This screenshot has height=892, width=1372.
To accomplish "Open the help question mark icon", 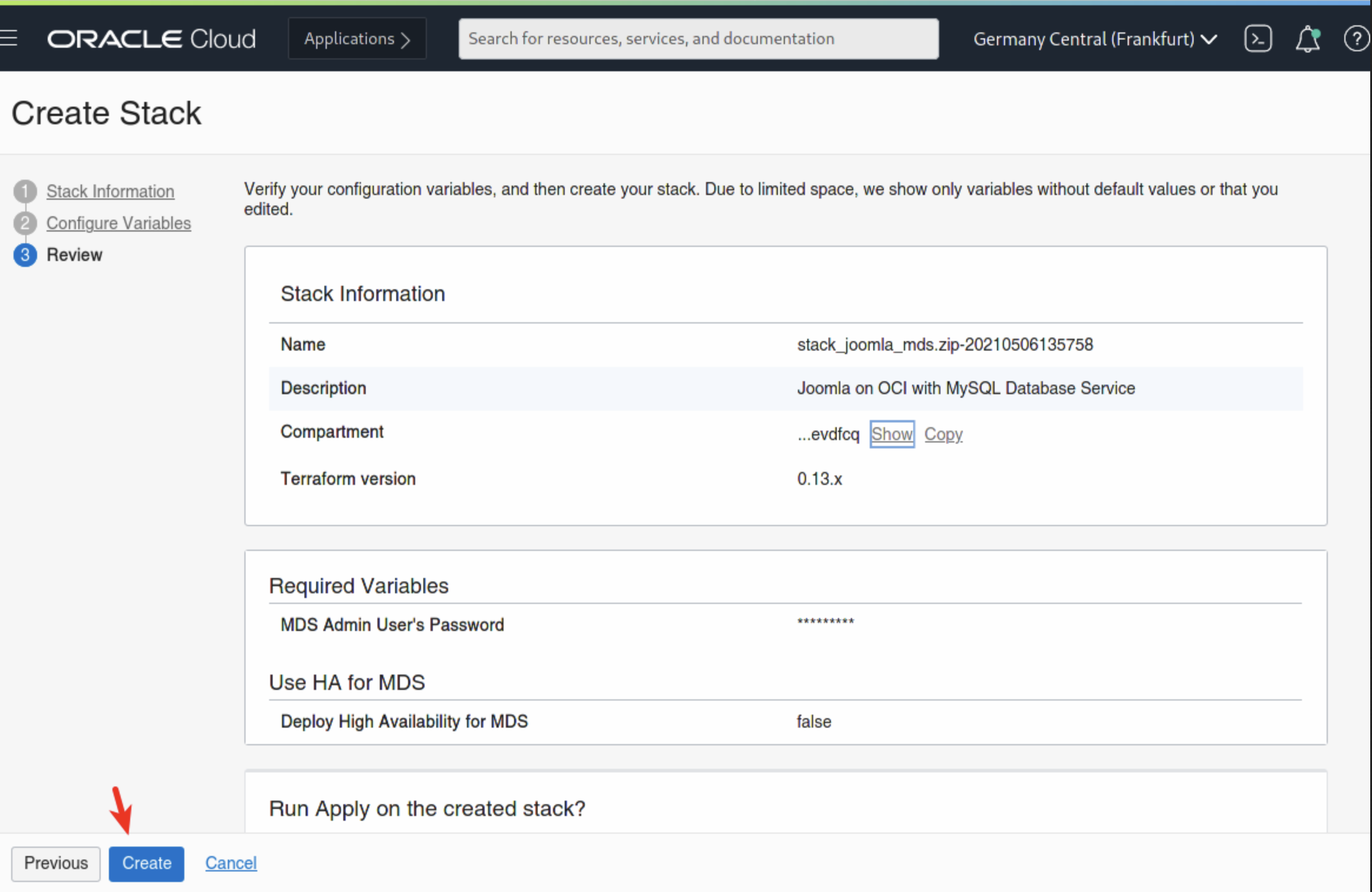I will tap(1356, 39).
